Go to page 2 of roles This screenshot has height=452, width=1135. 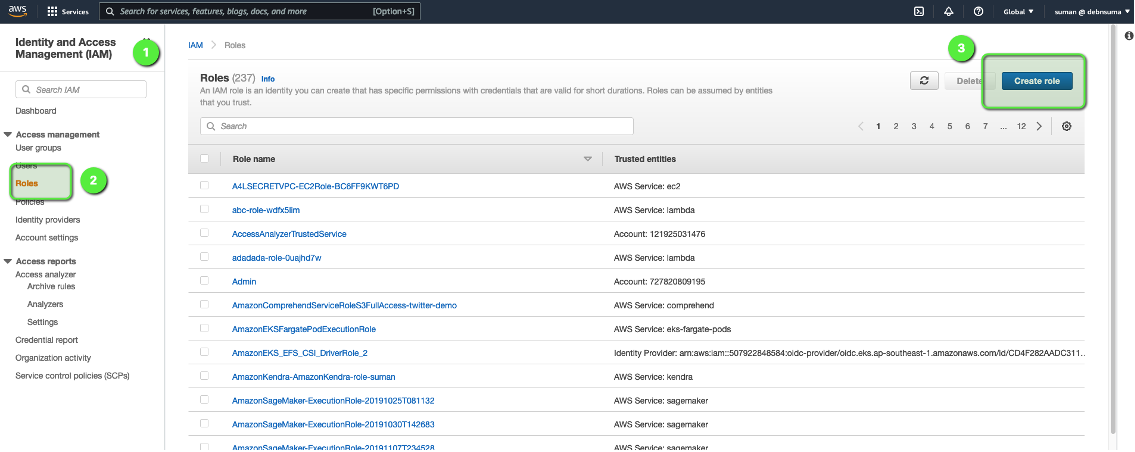point(895,126)
